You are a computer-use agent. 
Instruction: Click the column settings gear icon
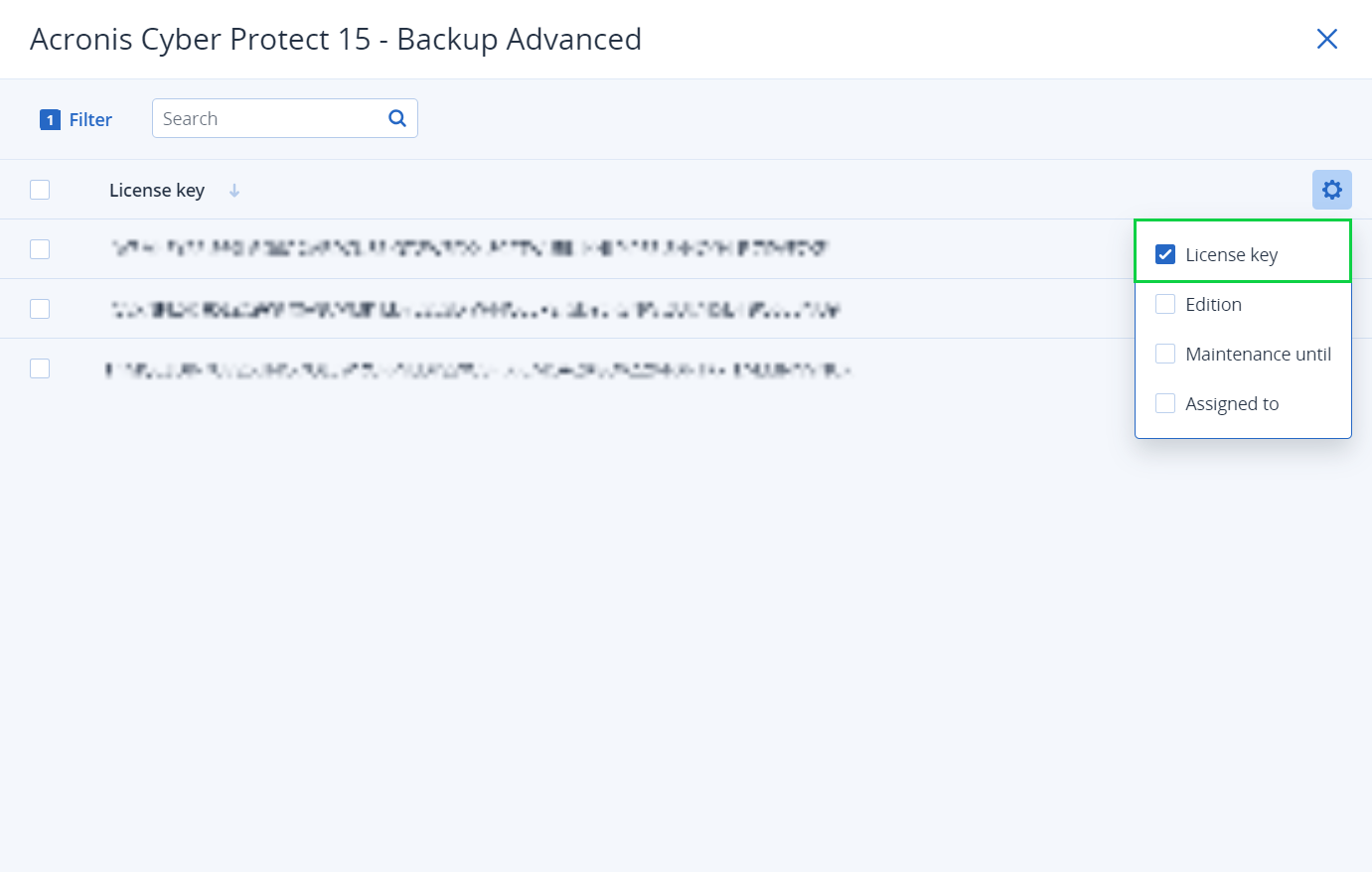pos(1331,190)
